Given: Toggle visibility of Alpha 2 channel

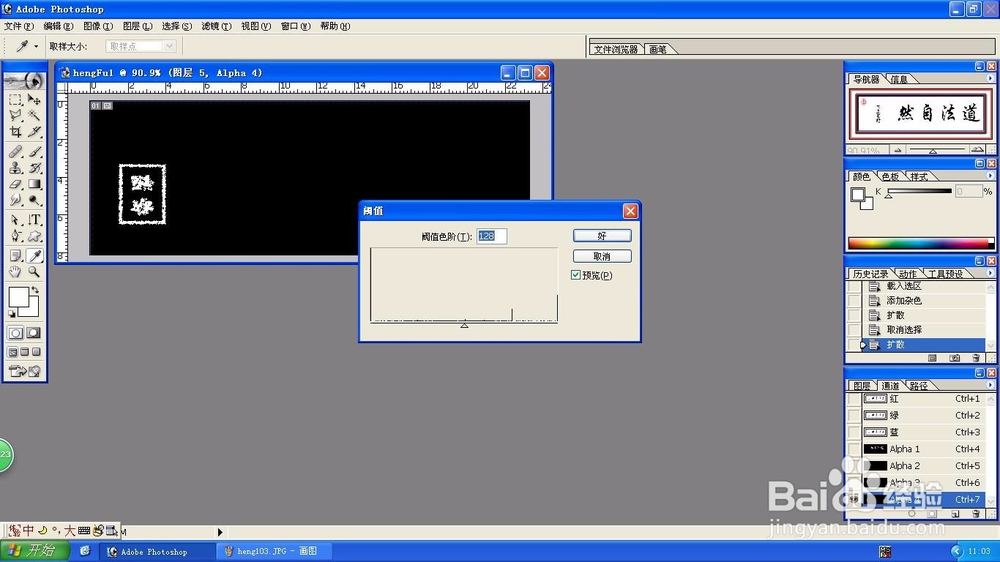Looking at the screenshot, I should click(853, 466).
